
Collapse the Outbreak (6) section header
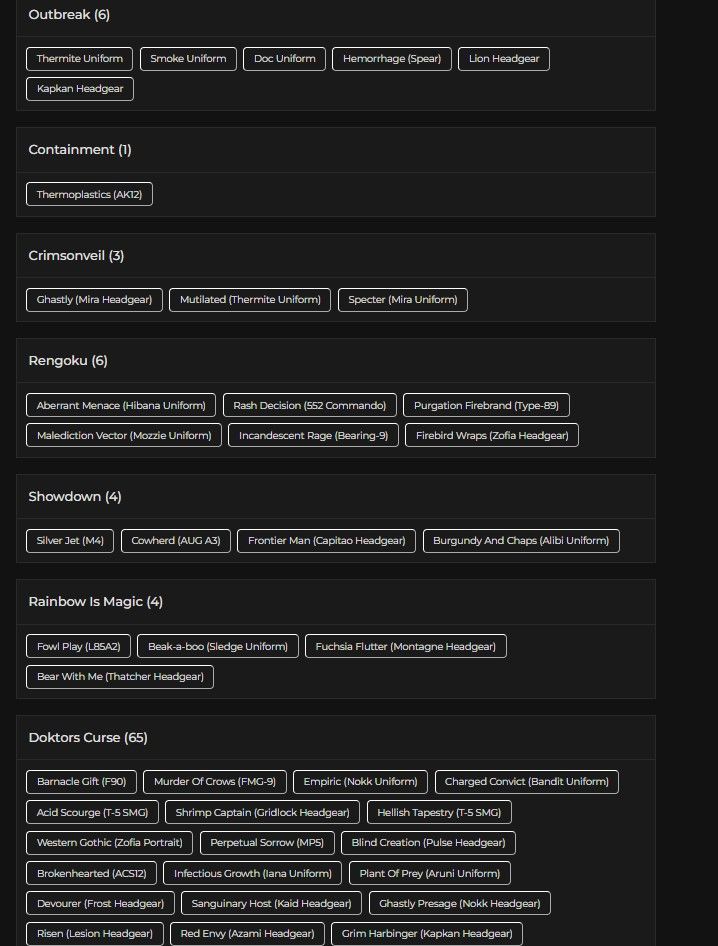[70, 15]
